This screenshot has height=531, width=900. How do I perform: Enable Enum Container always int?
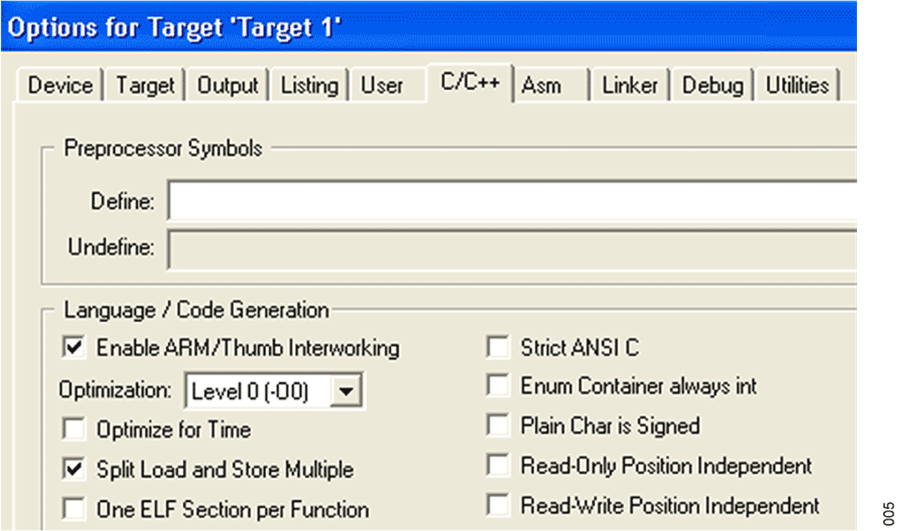pos(497,386)
